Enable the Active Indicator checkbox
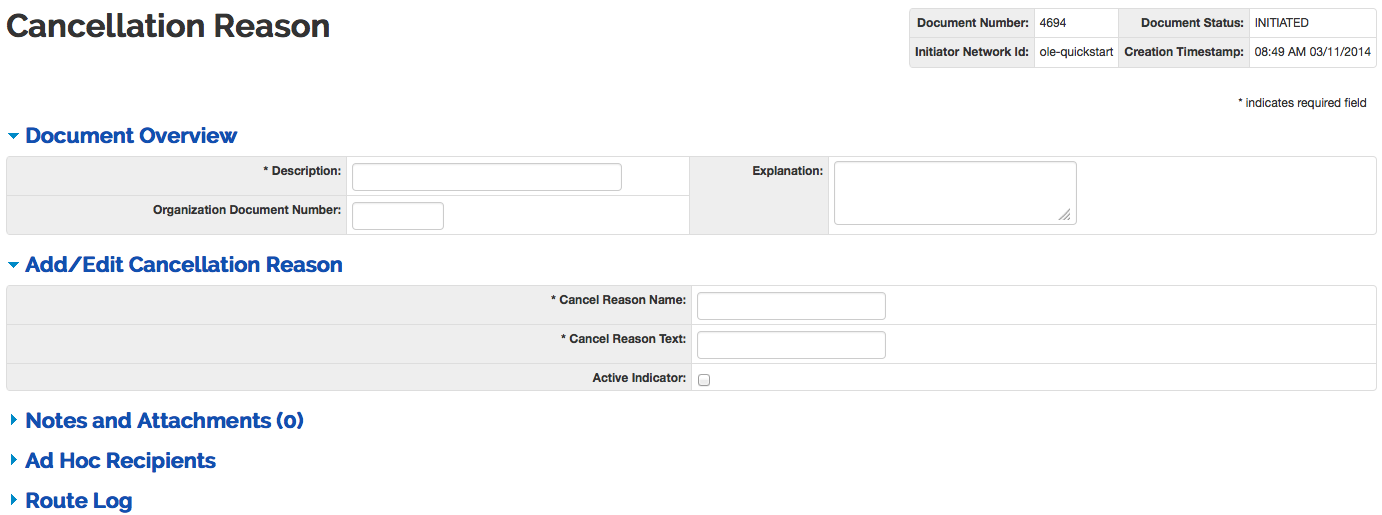Image resolution: width=1382 pixels, height=515 pixels. 704,380
